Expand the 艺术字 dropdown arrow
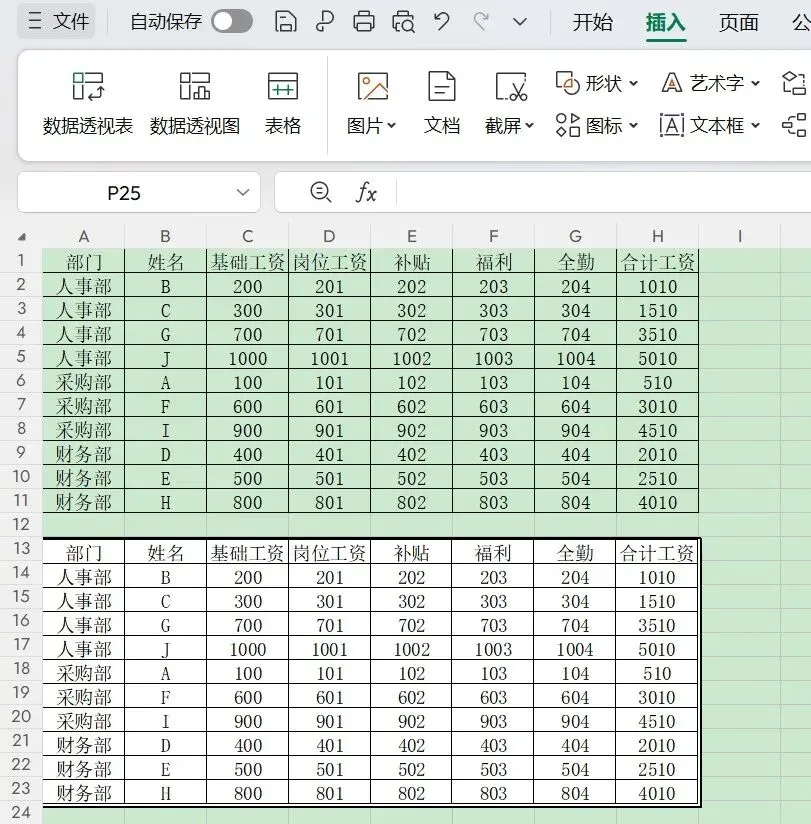The image size is (811, 824). coord(756,83)
